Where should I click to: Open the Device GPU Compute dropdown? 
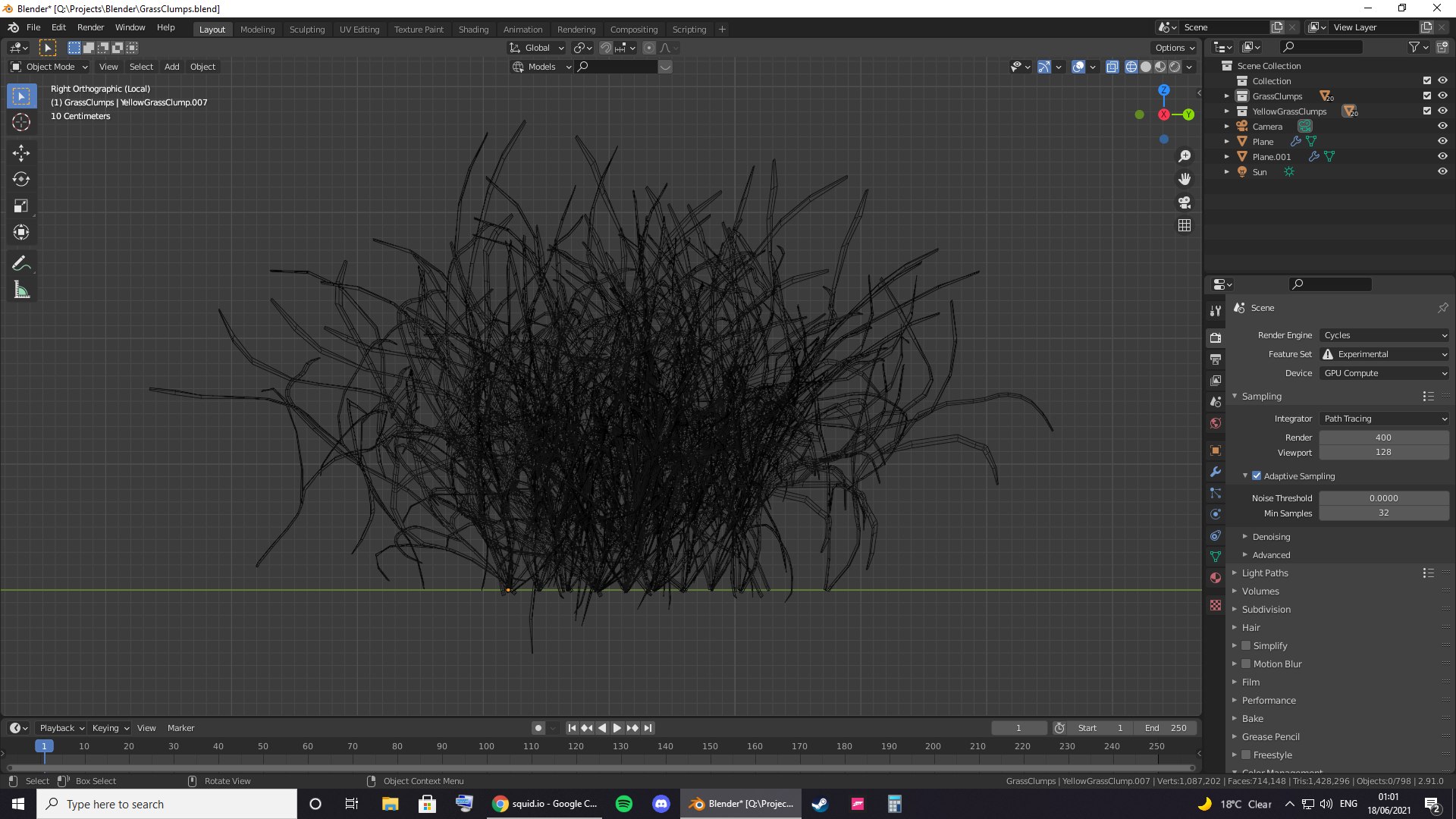point(1385,373)
